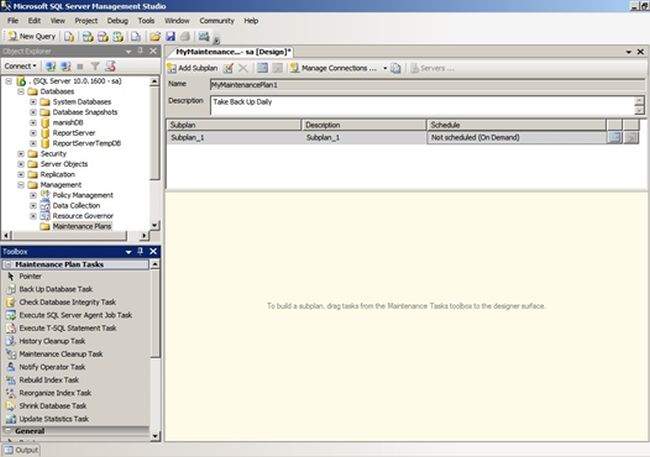Screen dimensions: 650x457
Task: Select the Data Collection node
Action: (76, 206)
